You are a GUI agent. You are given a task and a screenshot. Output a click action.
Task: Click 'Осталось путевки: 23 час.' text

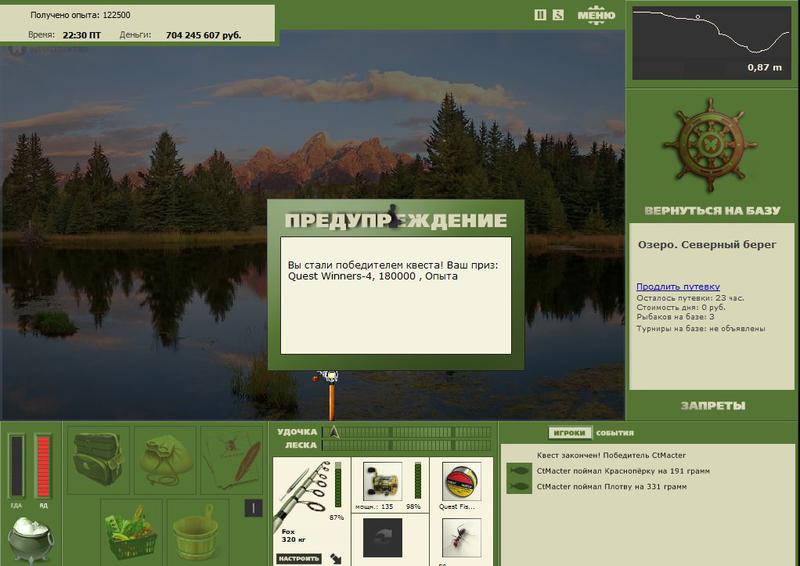(x=690, y=298)
